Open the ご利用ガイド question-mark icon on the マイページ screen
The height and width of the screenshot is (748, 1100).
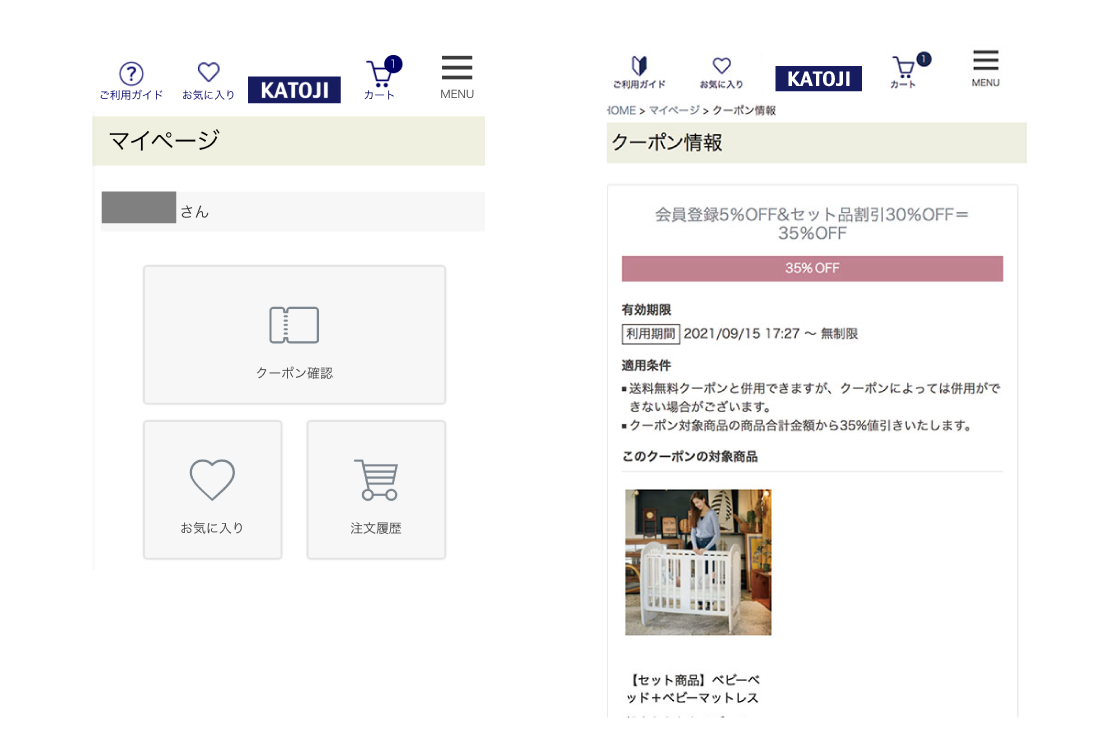[x=131, y=79]
